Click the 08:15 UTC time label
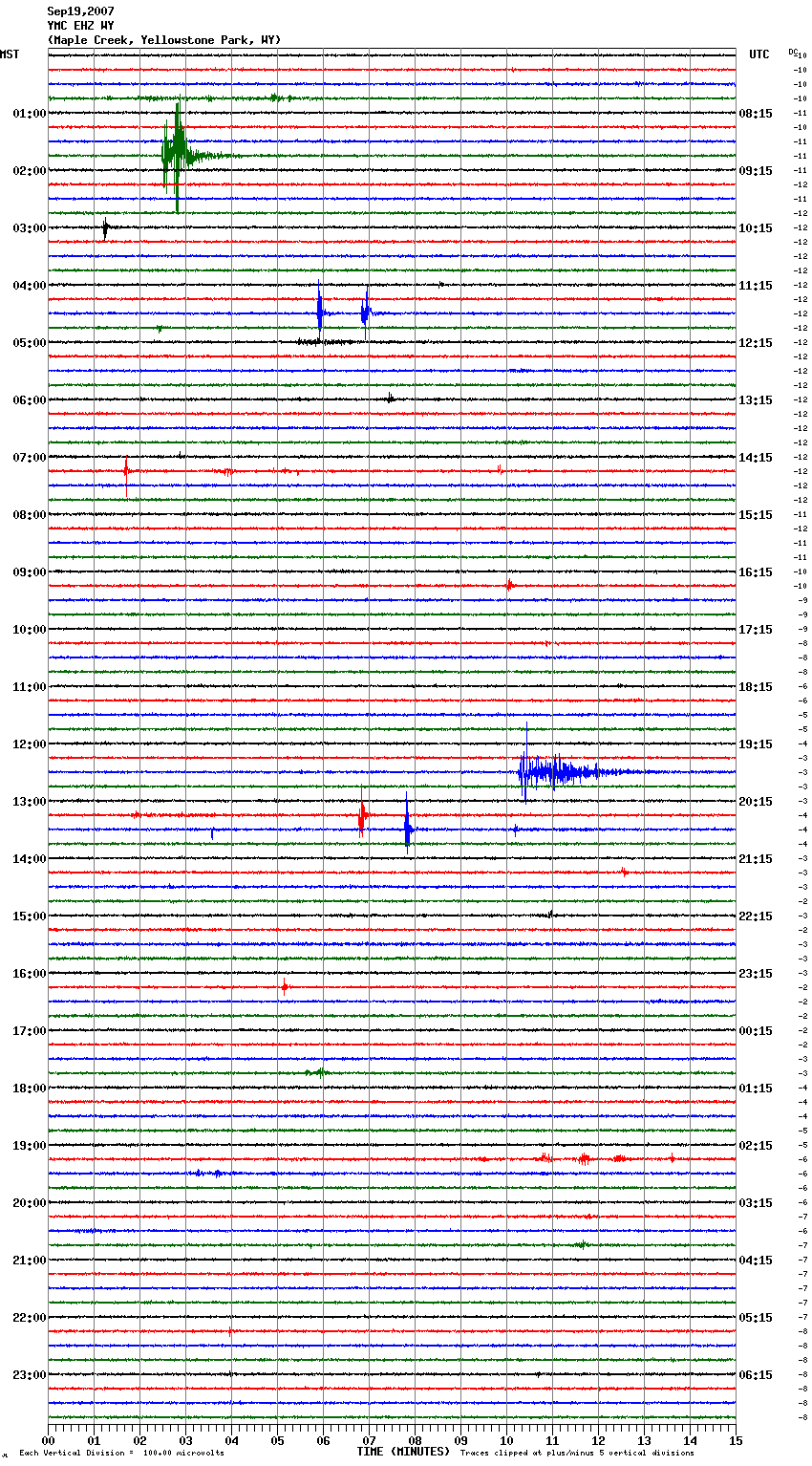The height and width of the screenshot is (1466, 812). (x=756, y=114)
